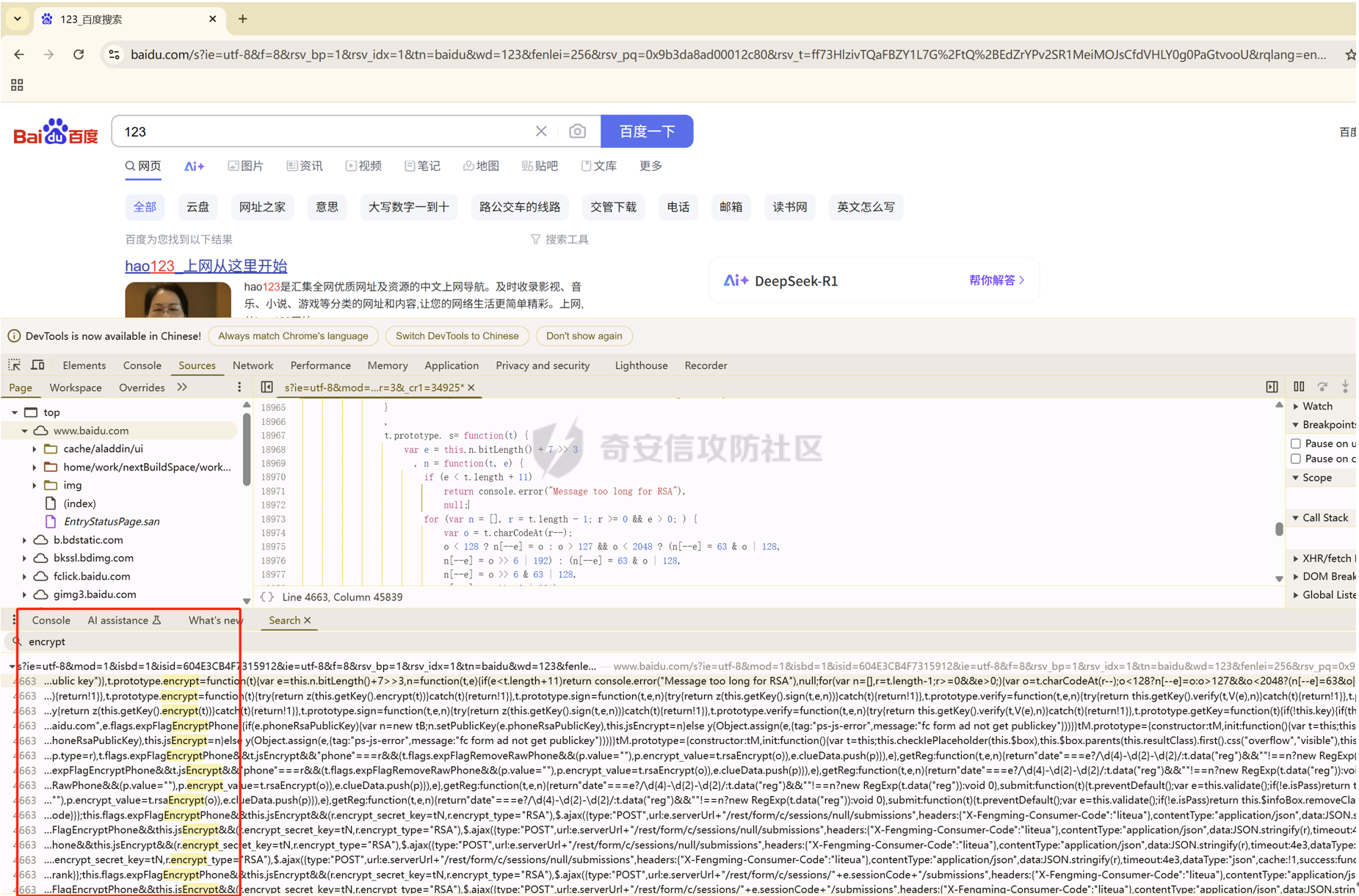
Task: Select the 视频 search category
Action: tap(363, 166)
